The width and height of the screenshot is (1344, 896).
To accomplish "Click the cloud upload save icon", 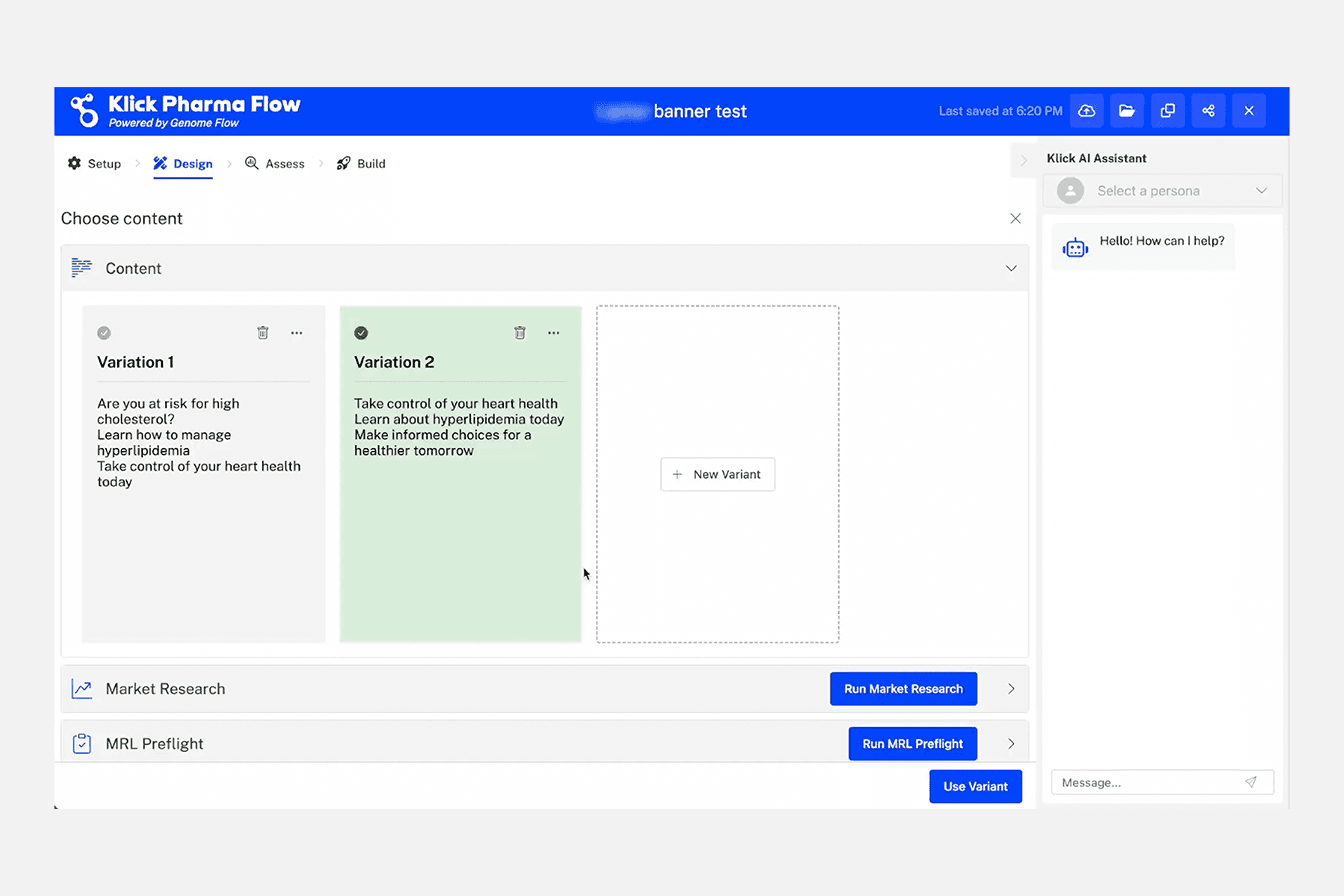I will point(1086,111).
